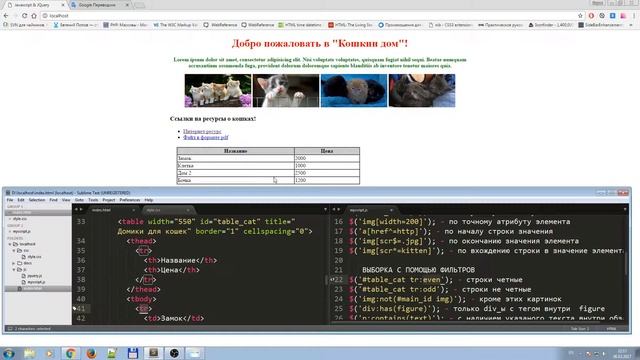Open myscript.js file under js folder
This screenshot has width=640, height=360.
pyautogui.click(x=36, y=282)
